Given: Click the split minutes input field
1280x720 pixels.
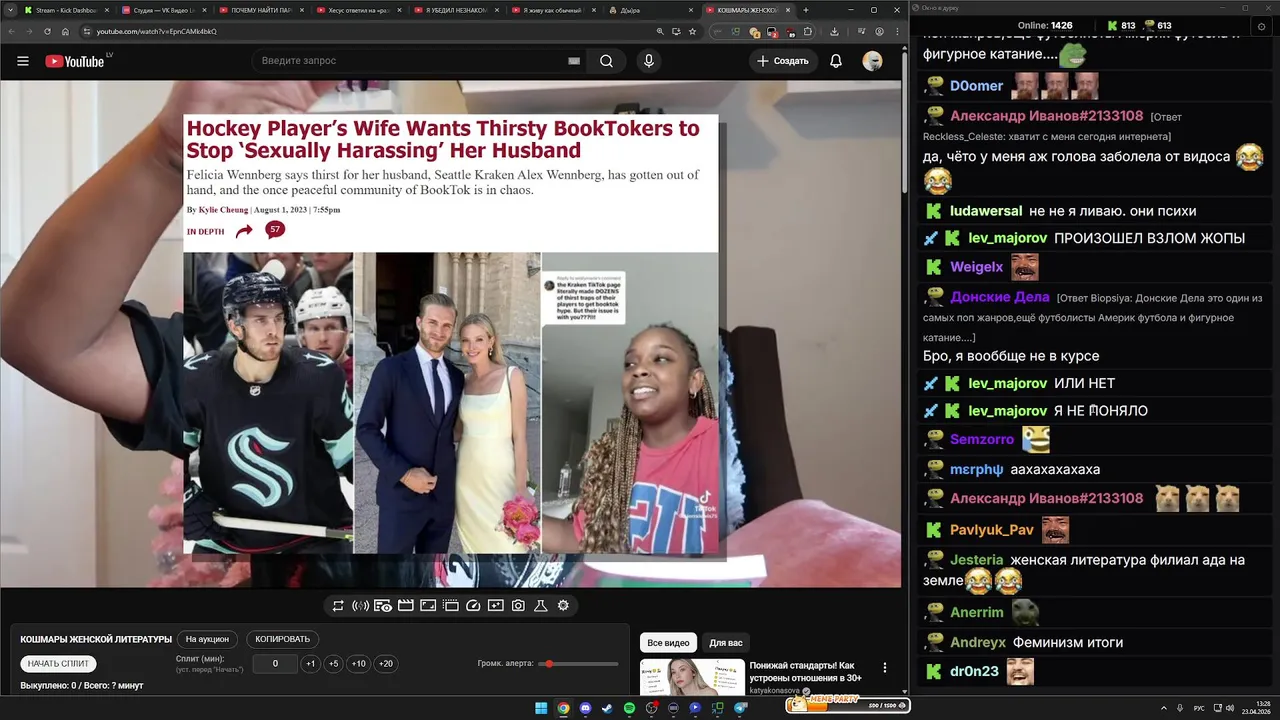Looking at the screenshot, I should [x=275, y=664].
